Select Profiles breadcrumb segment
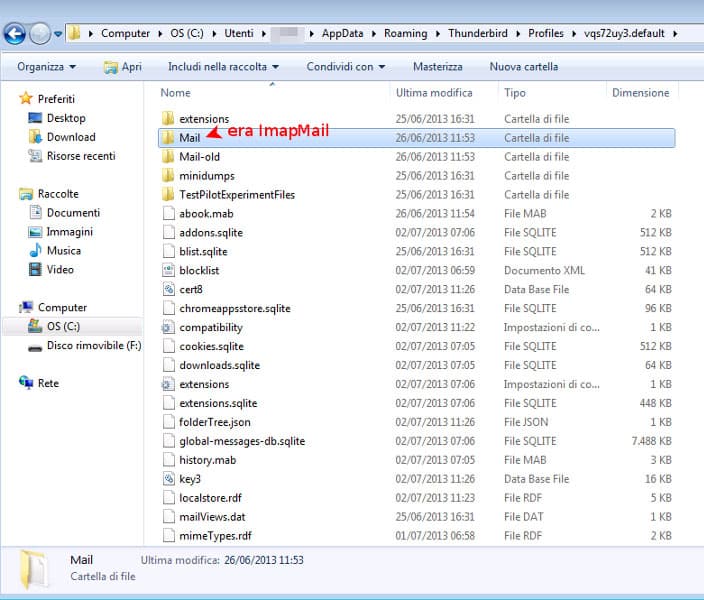Image resolution: width=704 pixels, height=600 pixels. coord(546,33)
